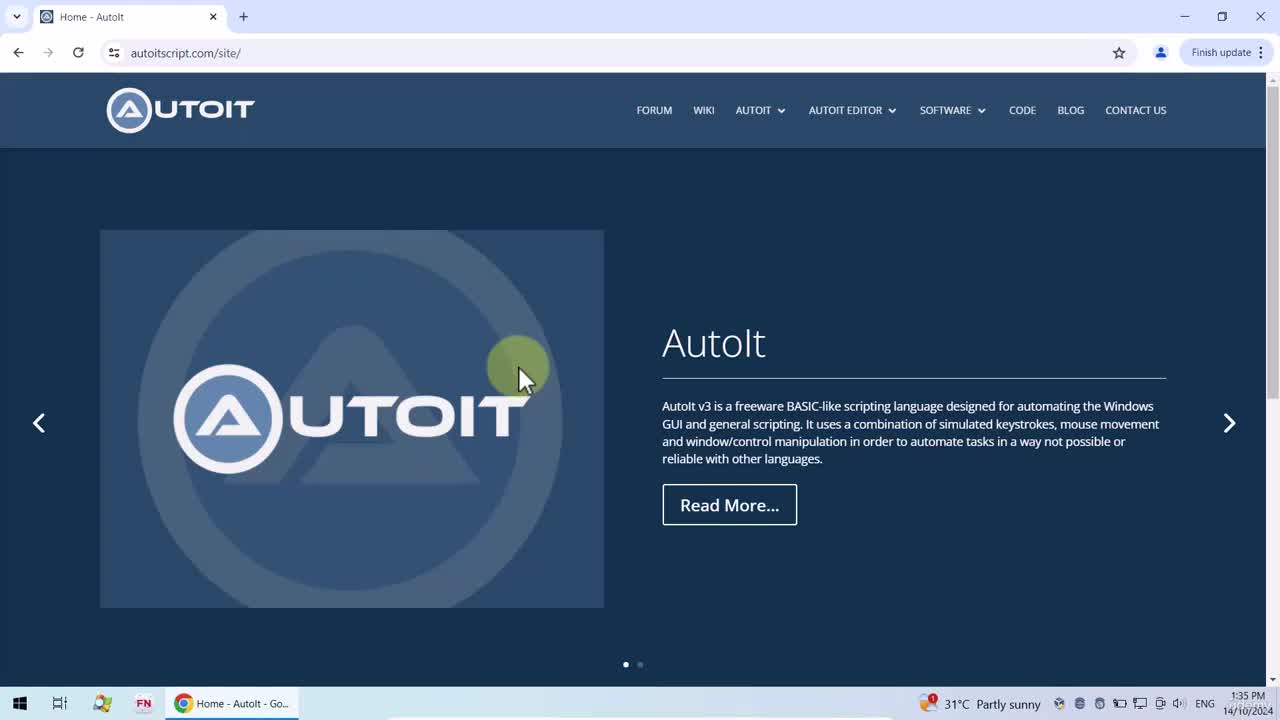
Task: Click the network monitor tray icon
Action: 1140,704
